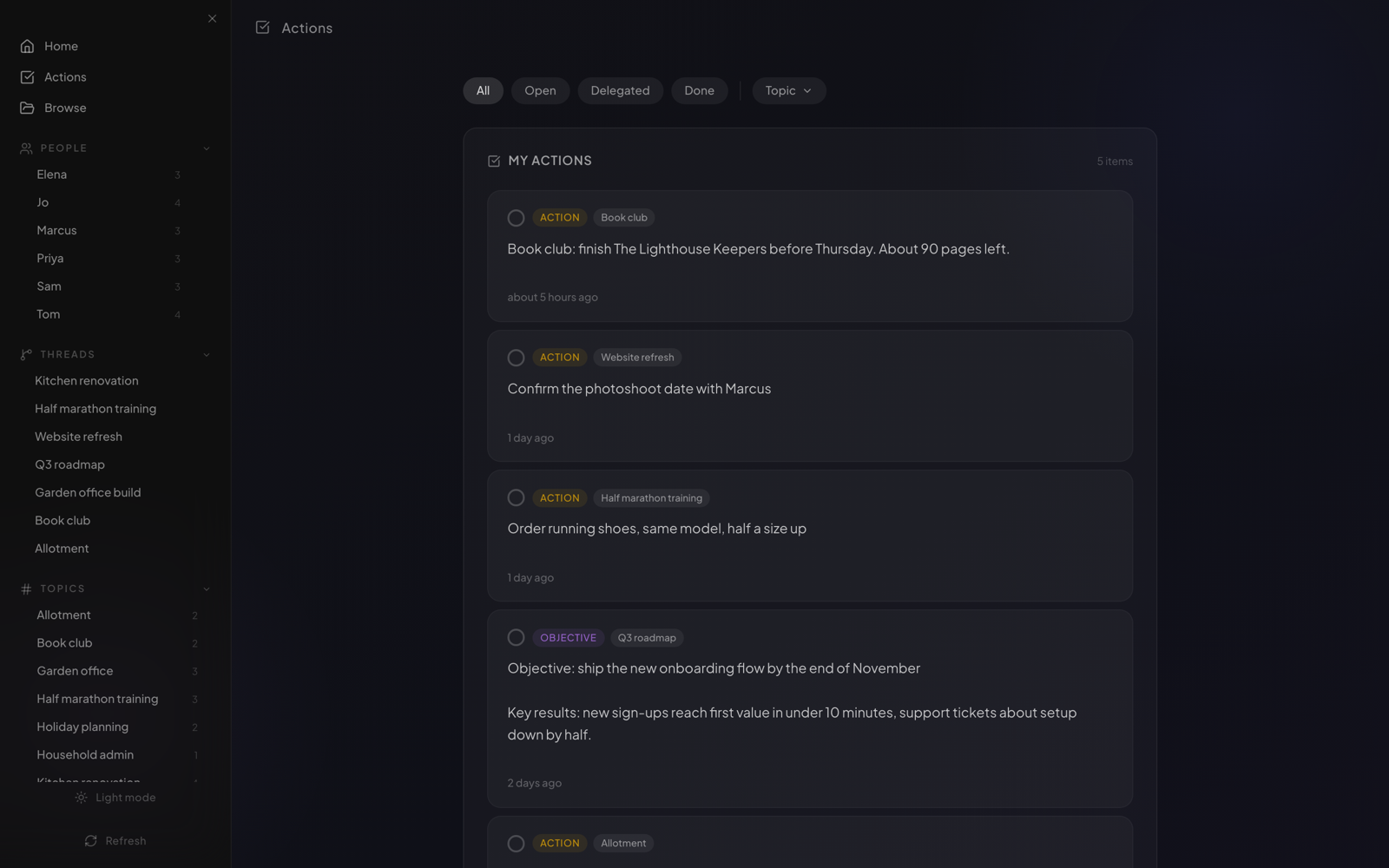
Task: Close the sidebar with the X icon
Action: [x=213, y=18]
